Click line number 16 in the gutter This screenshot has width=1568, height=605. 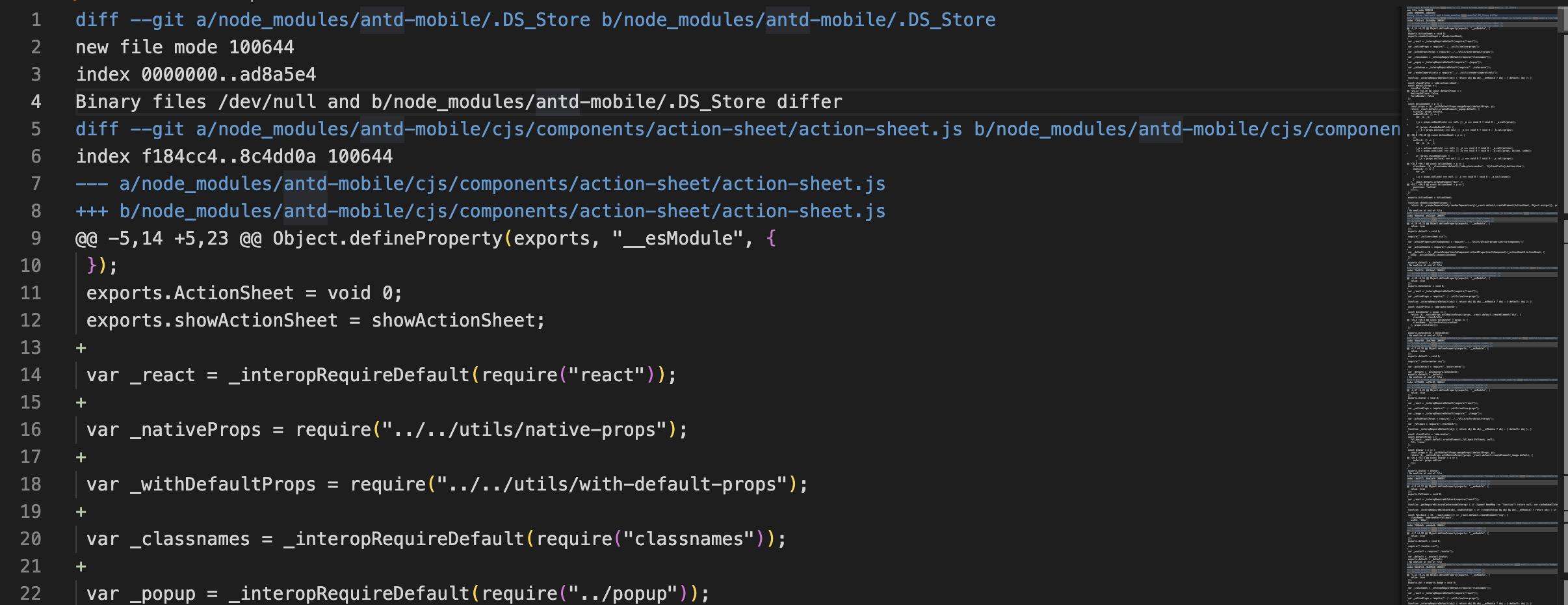point(31,429)
